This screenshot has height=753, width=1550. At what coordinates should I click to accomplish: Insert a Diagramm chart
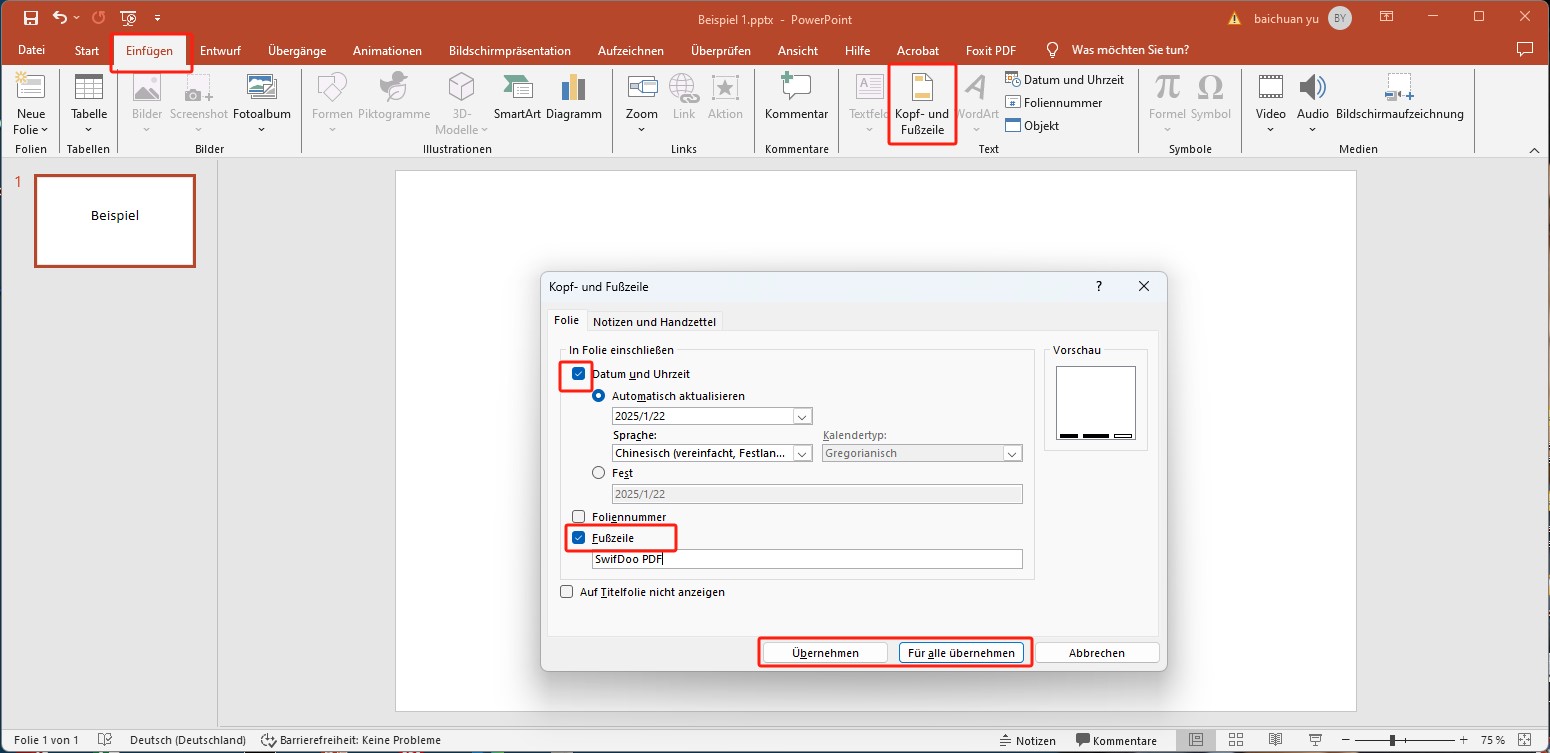point(574,98)
